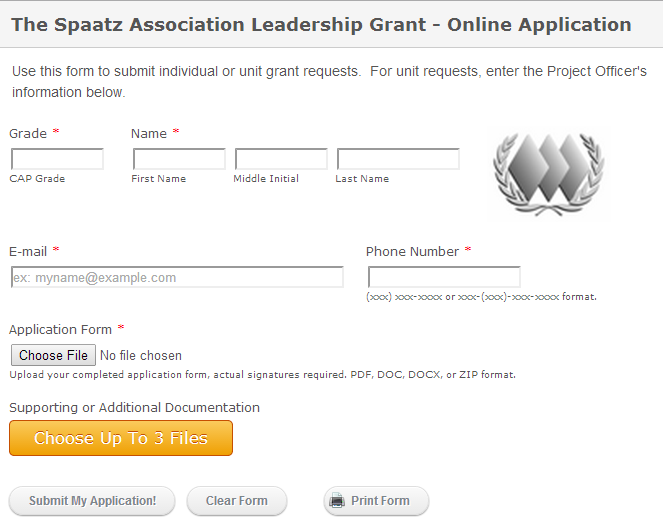Image resolution: width=663 pixels, height=530 pixels.
Task: Submit My Application button click
Action: click(92, 500)
